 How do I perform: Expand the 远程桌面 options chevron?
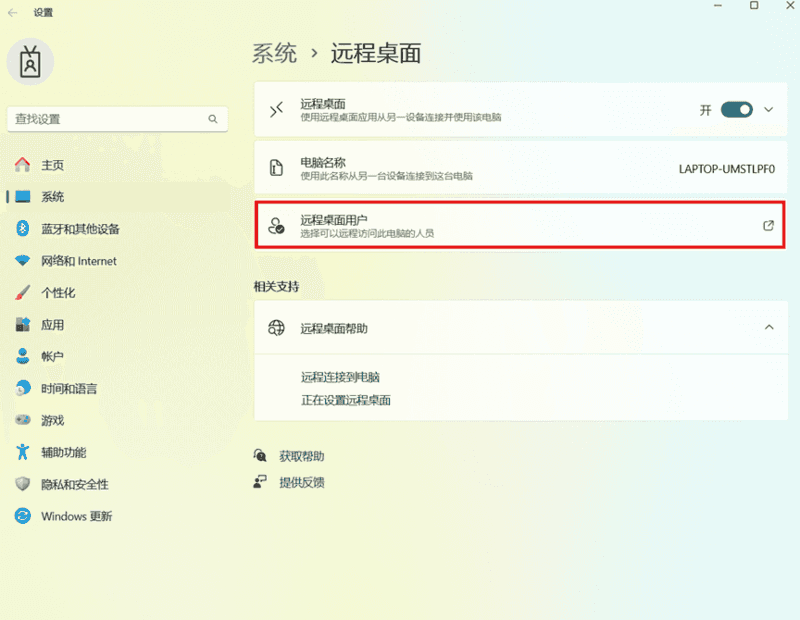click(768, 110)
